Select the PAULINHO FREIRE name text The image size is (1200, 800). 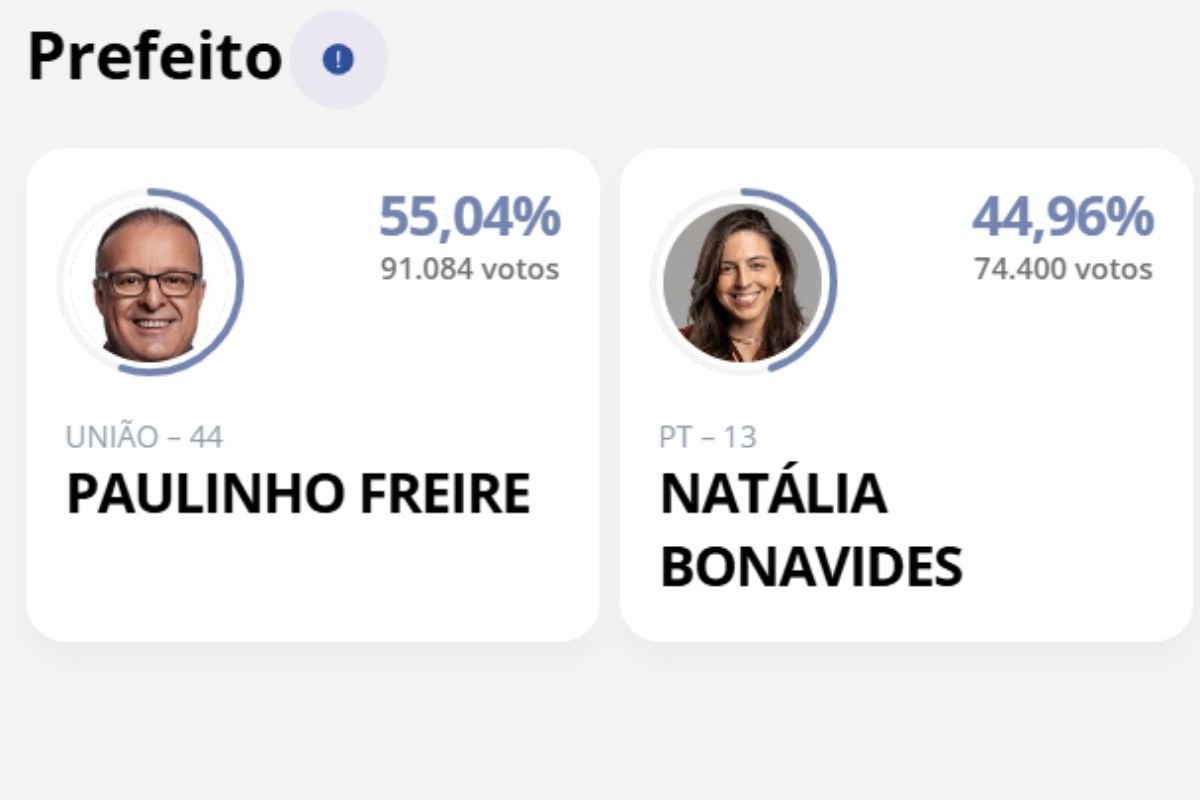pos(298,494)
